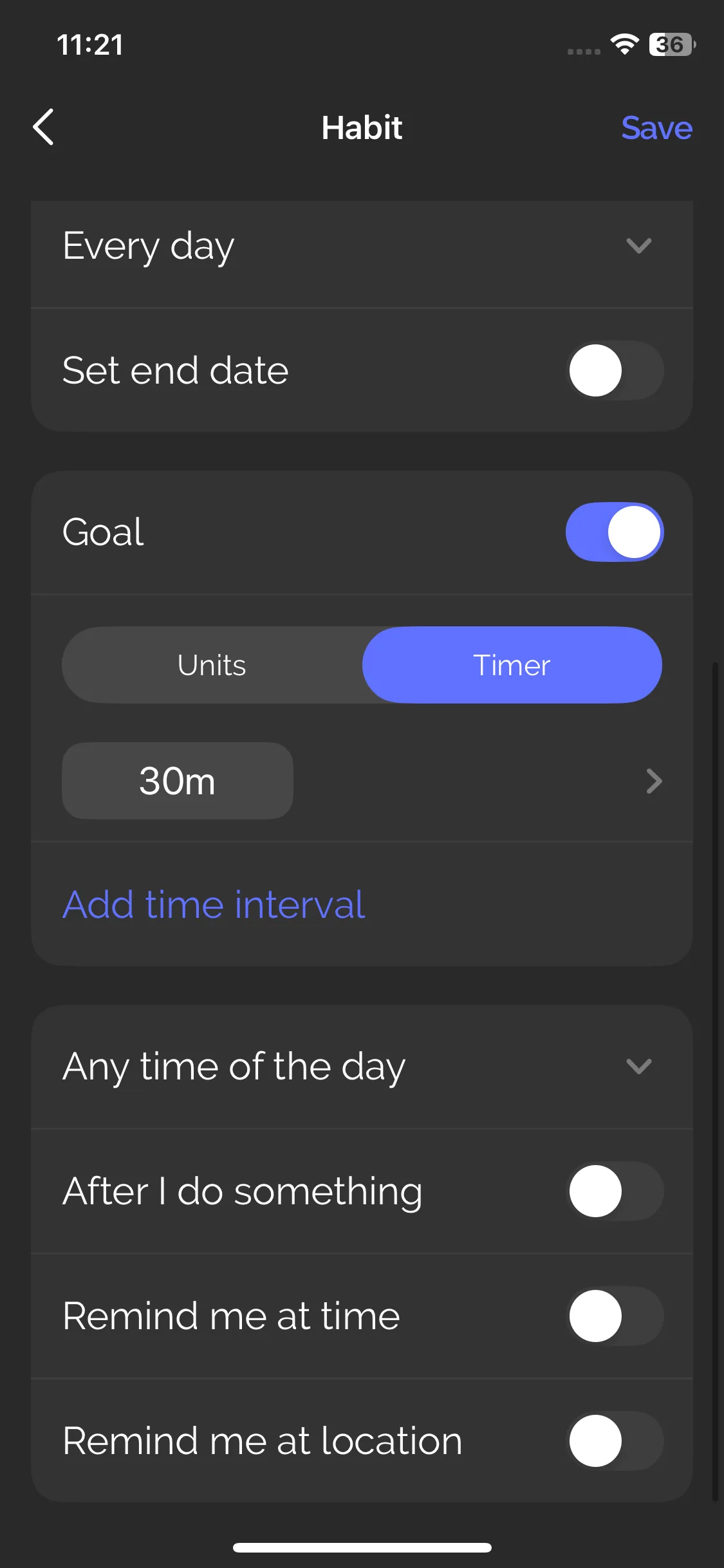Tap the cellular signal dots icon

pyautogui.click(x=584, y=51)
